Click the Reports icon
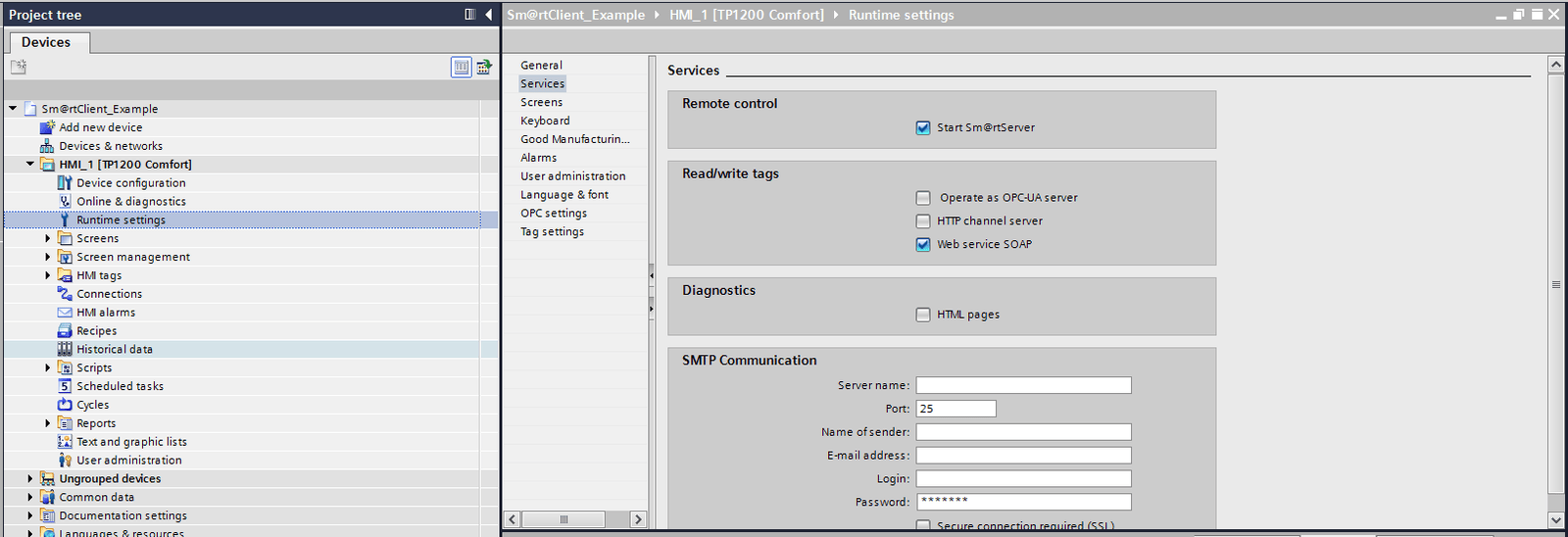The image size is (1568, 537). [65, 423]
